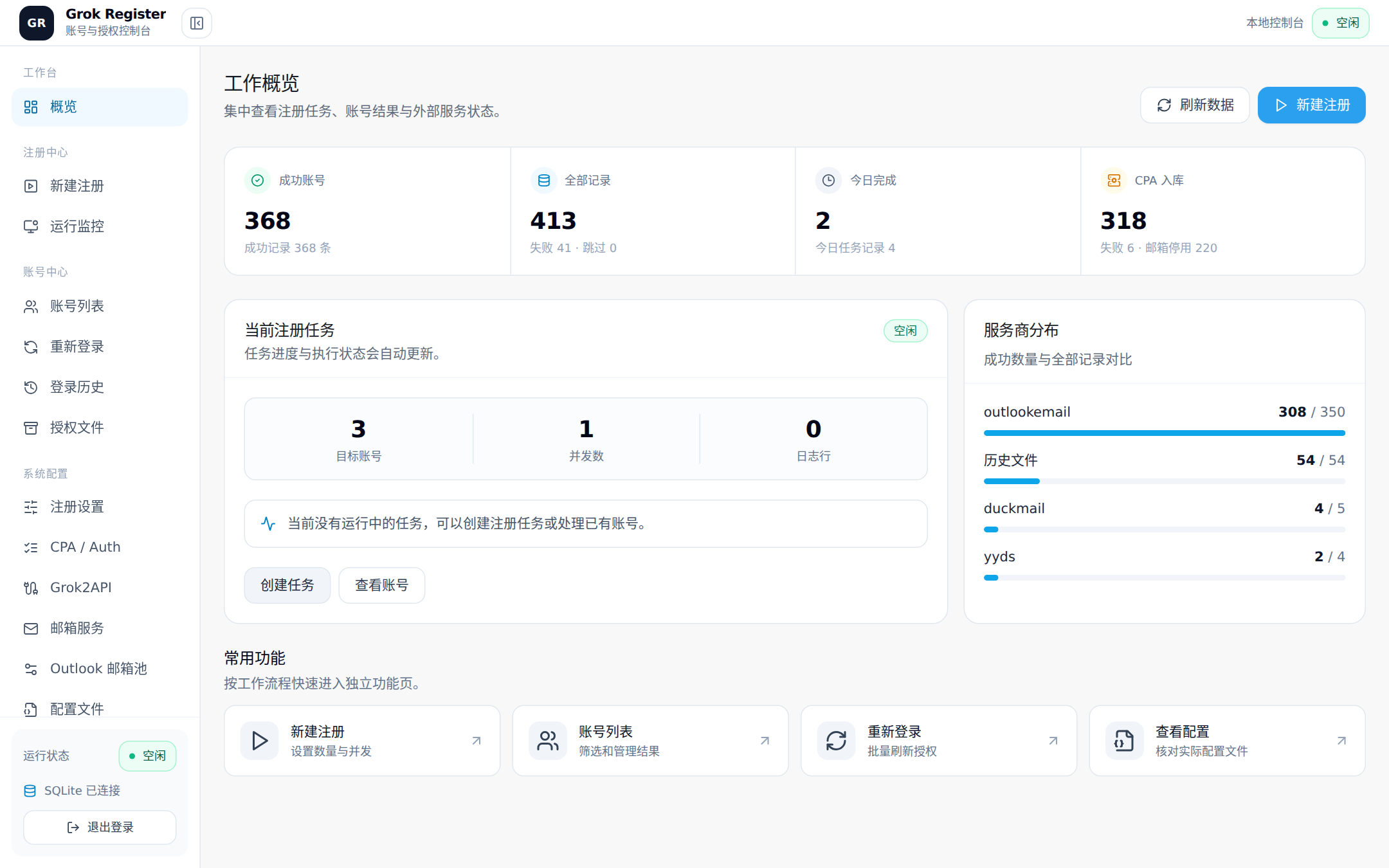This screenshot has width=1389, height=868.
Task: Click the 配置文件 file icon in the sidebar
Action: click(x=31, y=709)
